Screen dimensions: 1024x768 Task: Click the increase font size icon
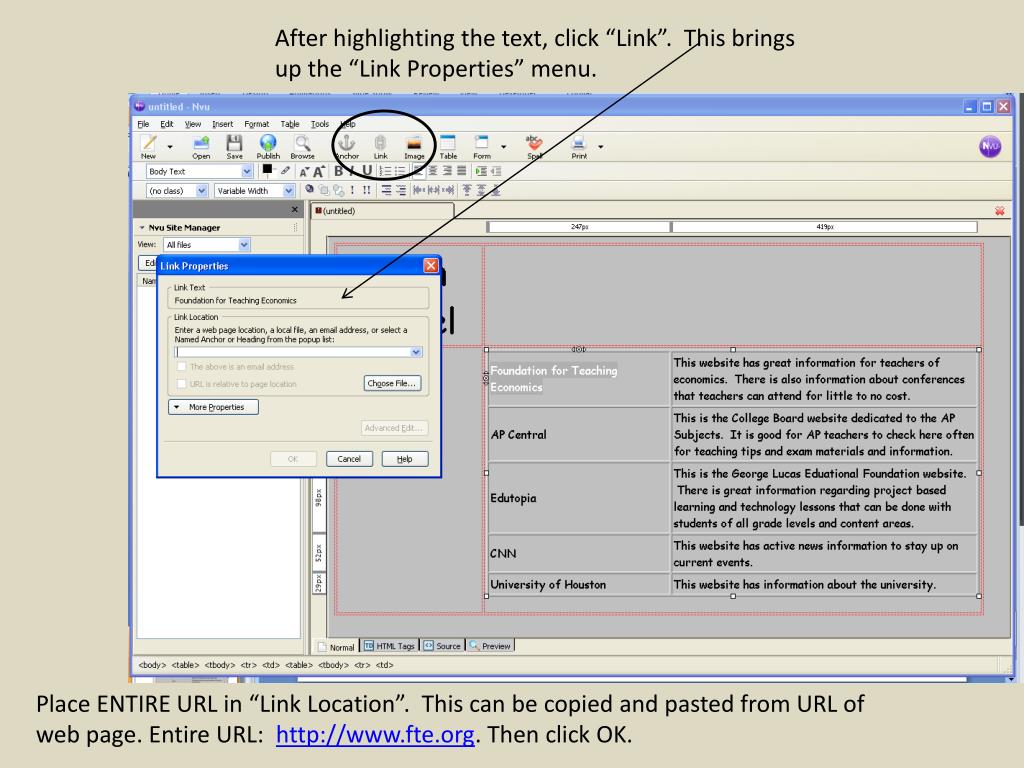pyautogui.click(x=319, y=172)
